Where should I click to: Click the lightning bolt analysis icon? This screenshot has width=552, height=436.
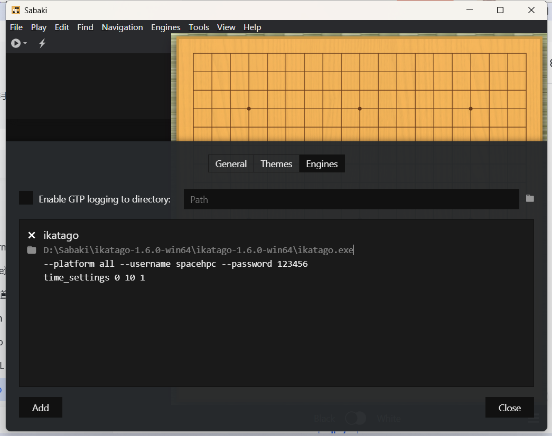(x=42, y=43)
